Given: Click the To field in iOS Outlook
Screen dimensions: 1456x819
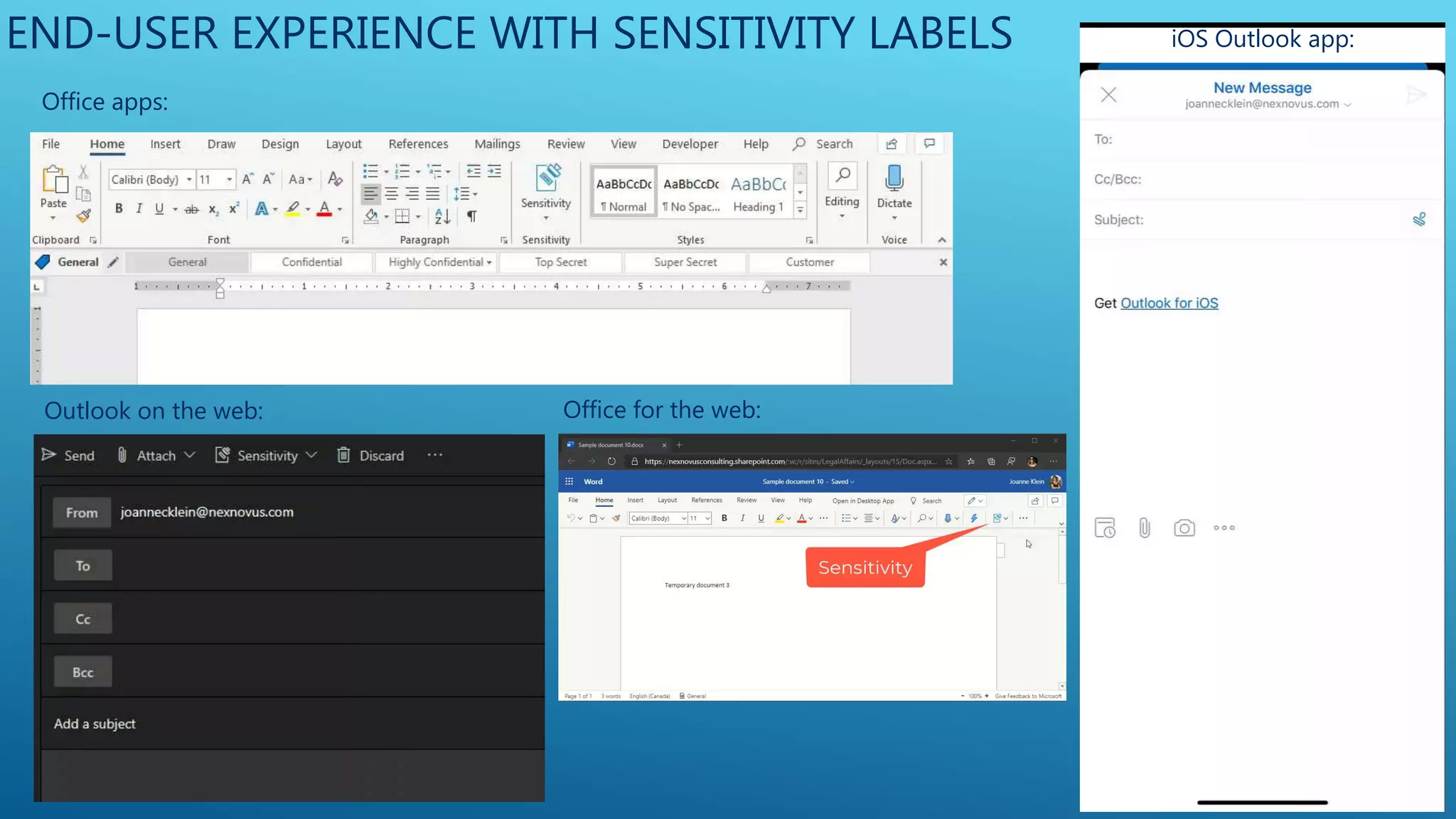Looking at the screenshot, I should pyautogui.click(x=1262, y=139).
